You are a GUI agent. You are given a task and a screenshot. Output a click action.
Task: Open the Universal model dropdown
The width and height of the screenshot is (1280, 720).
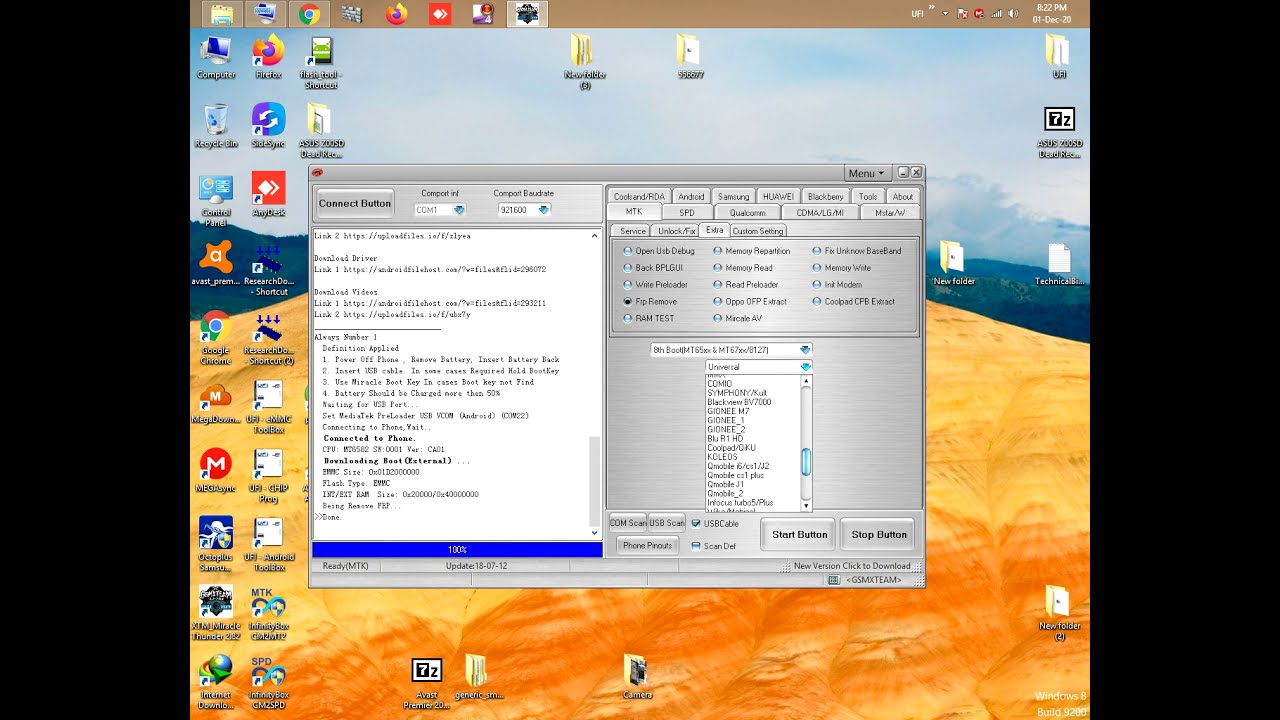[759, 367]
